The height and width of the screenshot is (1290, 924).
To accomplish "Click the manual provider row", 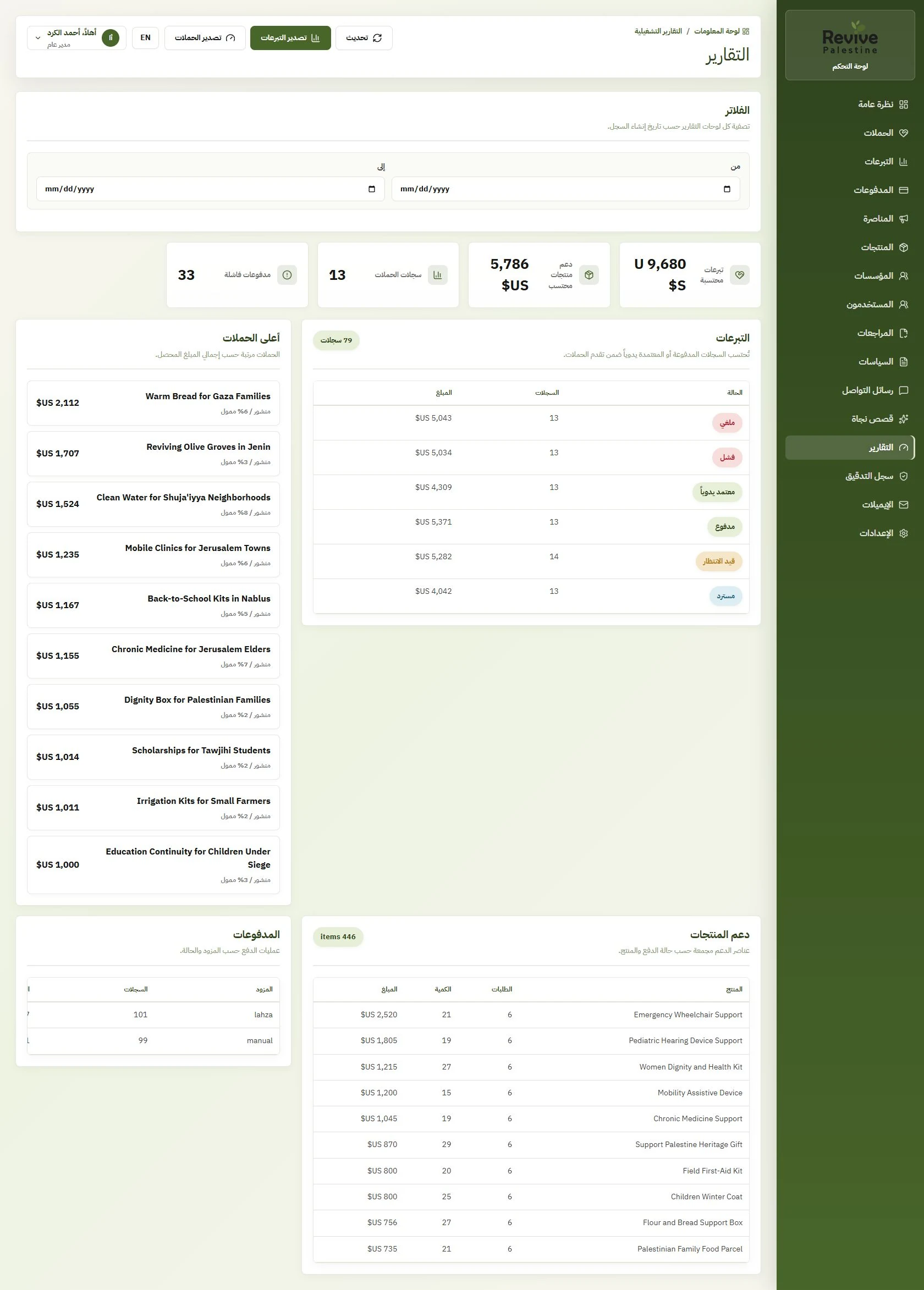I will pyautogui.click(x=153, y=1041).
